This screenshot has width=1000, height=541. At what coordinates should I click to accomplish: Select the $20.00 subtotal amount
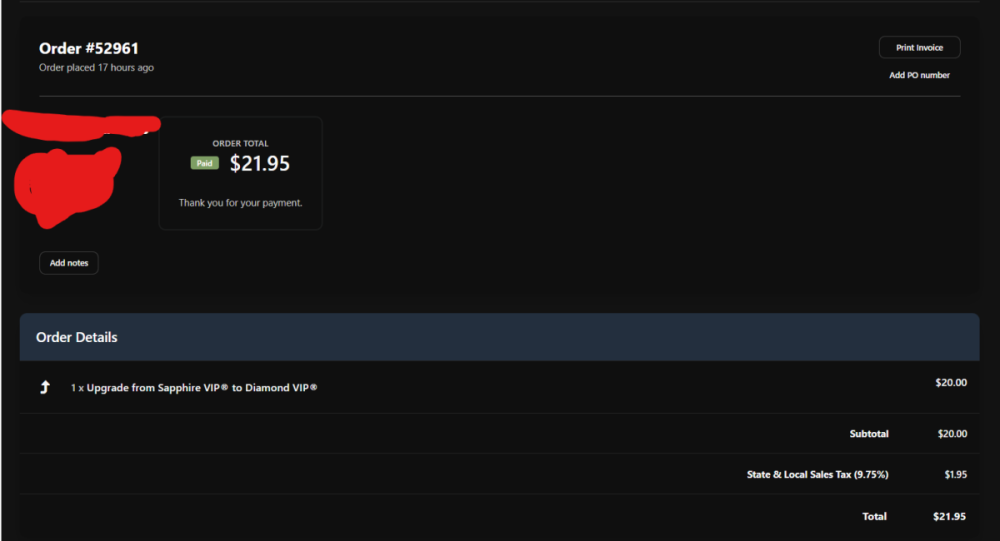[951, 434]
